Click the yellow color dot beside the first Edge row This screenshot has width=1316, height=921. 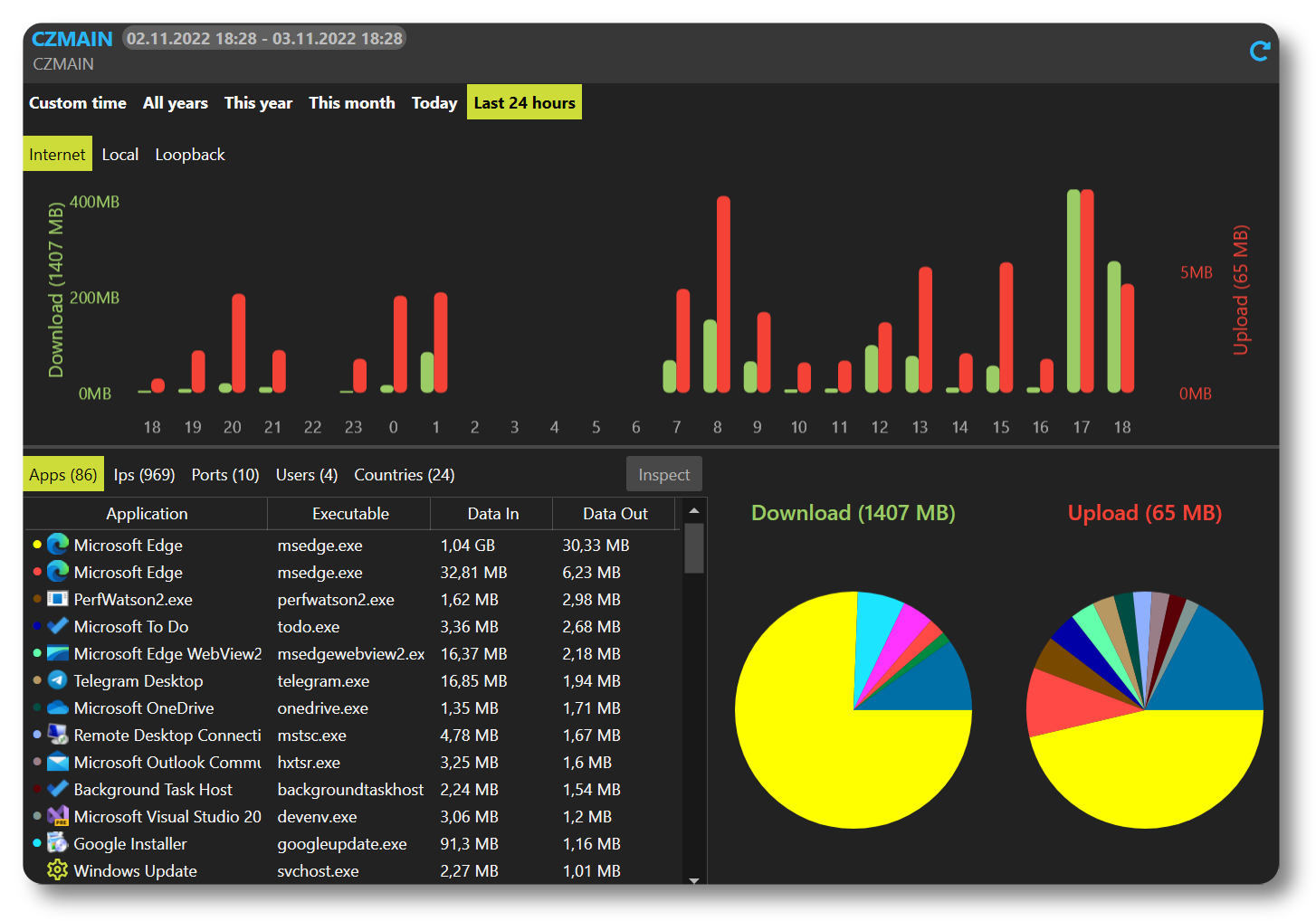[x=37, y=545]
